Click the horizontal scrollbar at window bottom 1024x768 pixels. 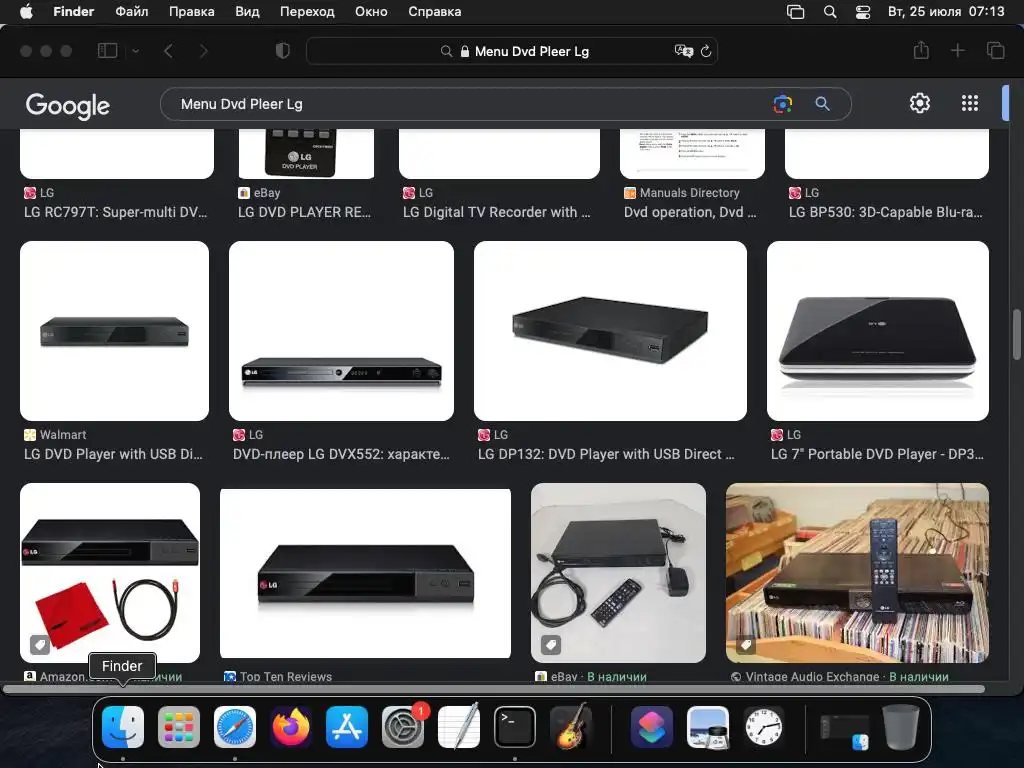pos(493,689)
